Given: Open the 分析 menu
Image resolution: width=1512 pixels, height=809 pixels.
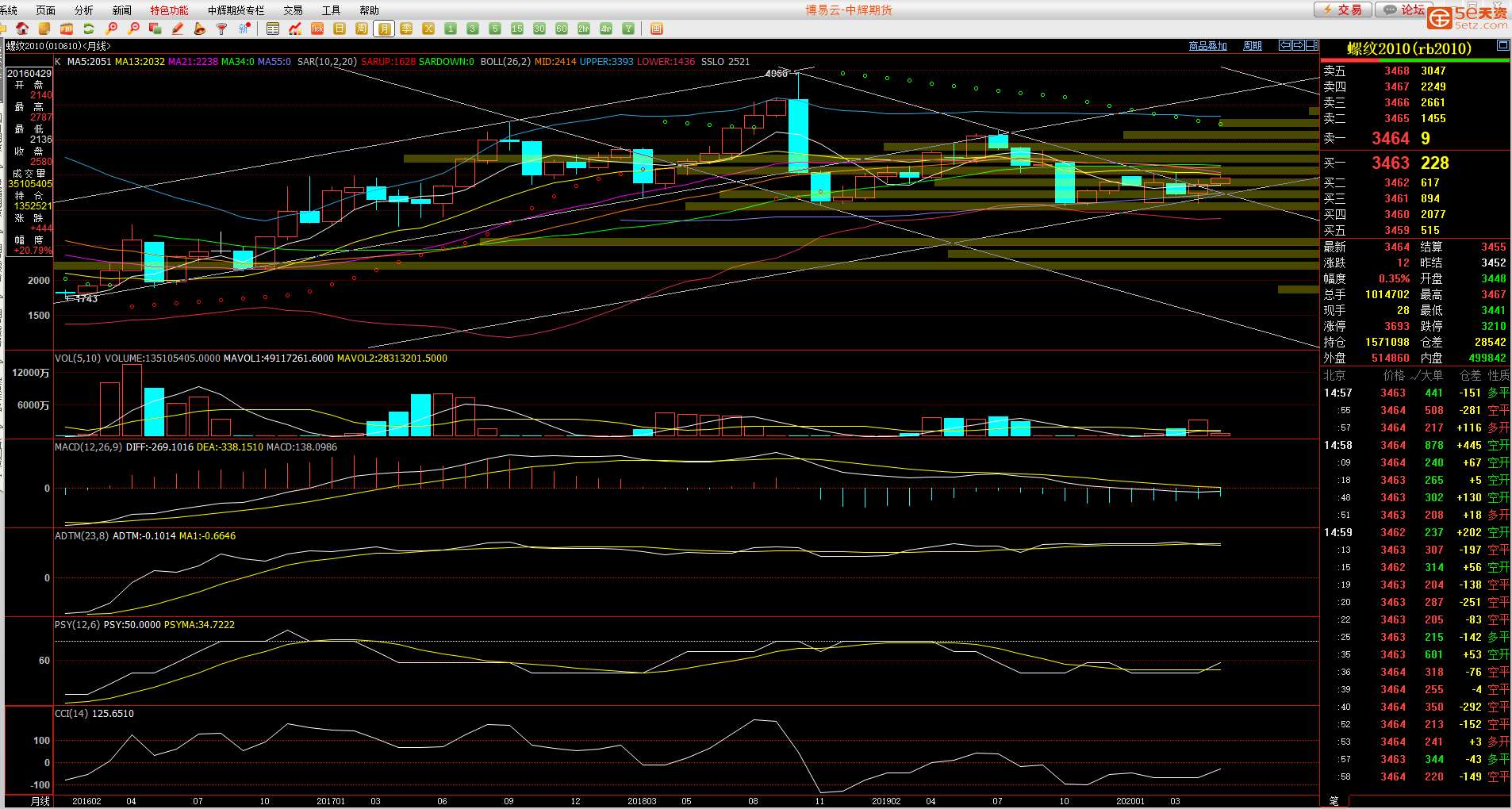Looking at the screenshot, I should click(83, 10).
